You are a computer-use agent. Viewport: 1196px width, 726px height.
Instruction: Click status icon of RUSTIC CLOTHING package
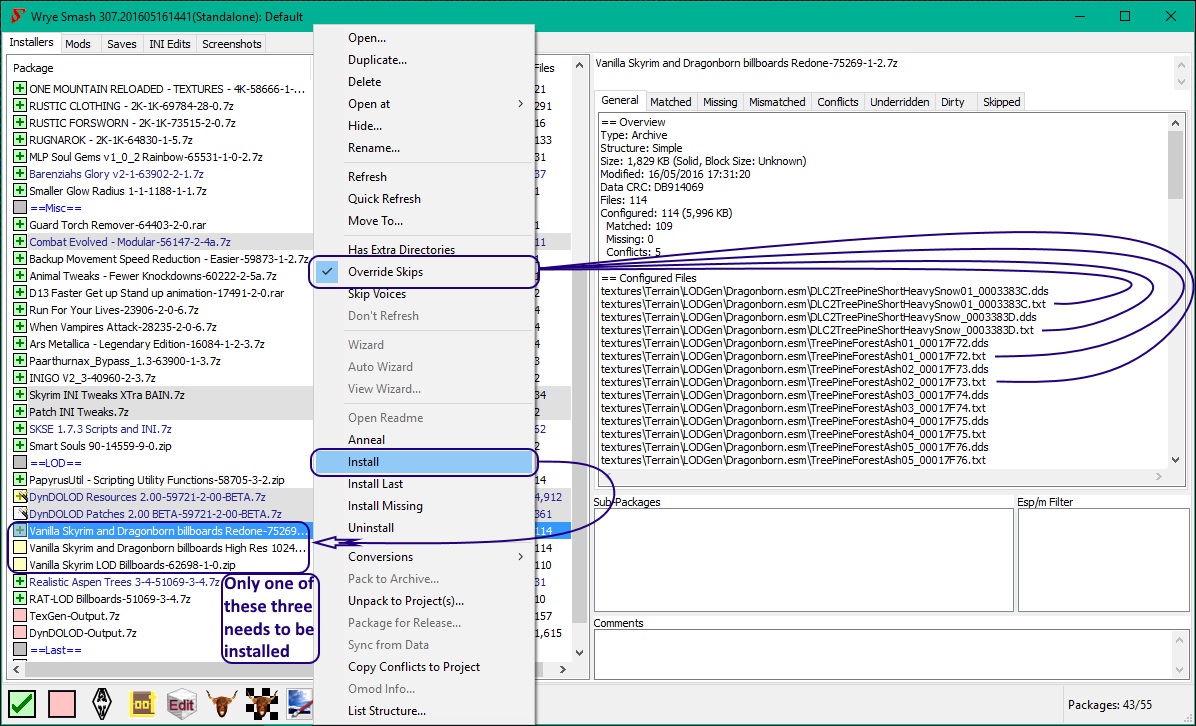[20, 105]
